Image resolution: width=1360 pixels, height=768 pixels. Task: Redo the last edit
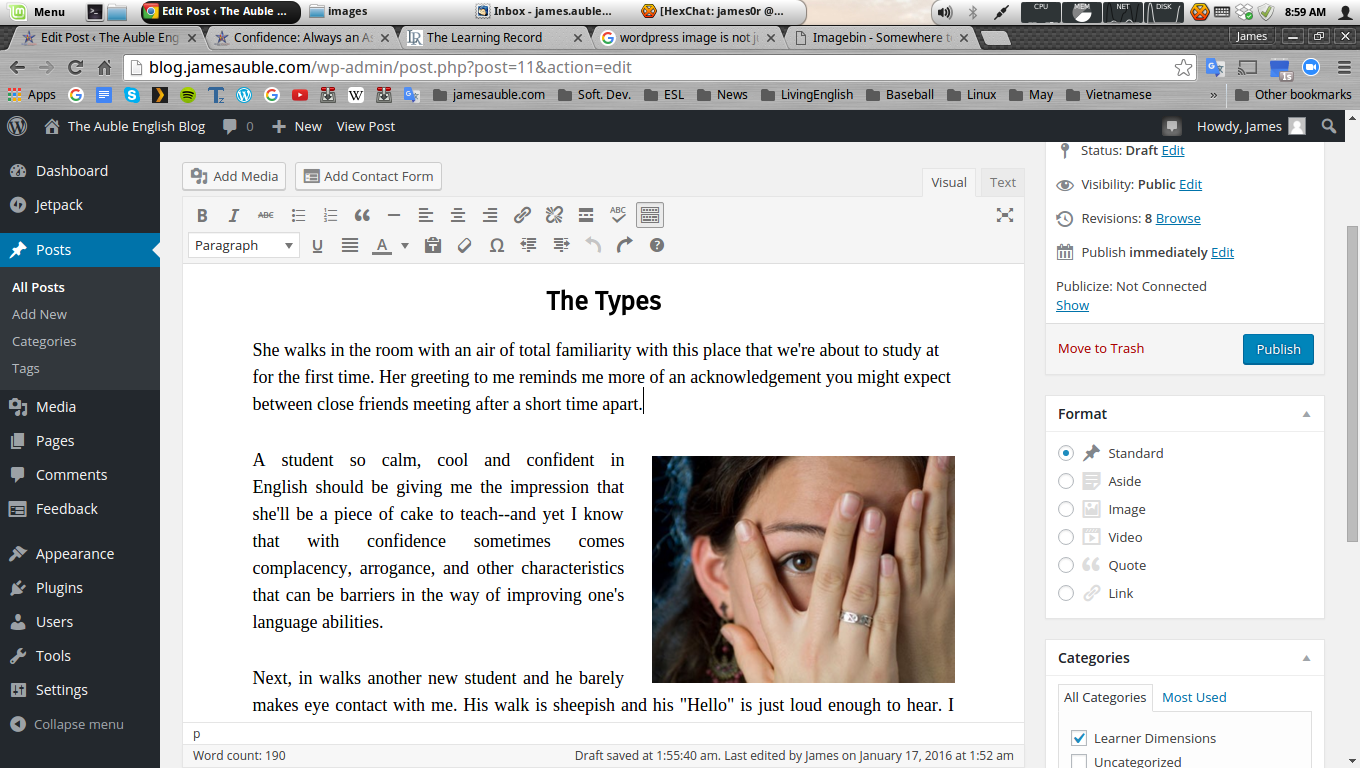tap(625, 245)
